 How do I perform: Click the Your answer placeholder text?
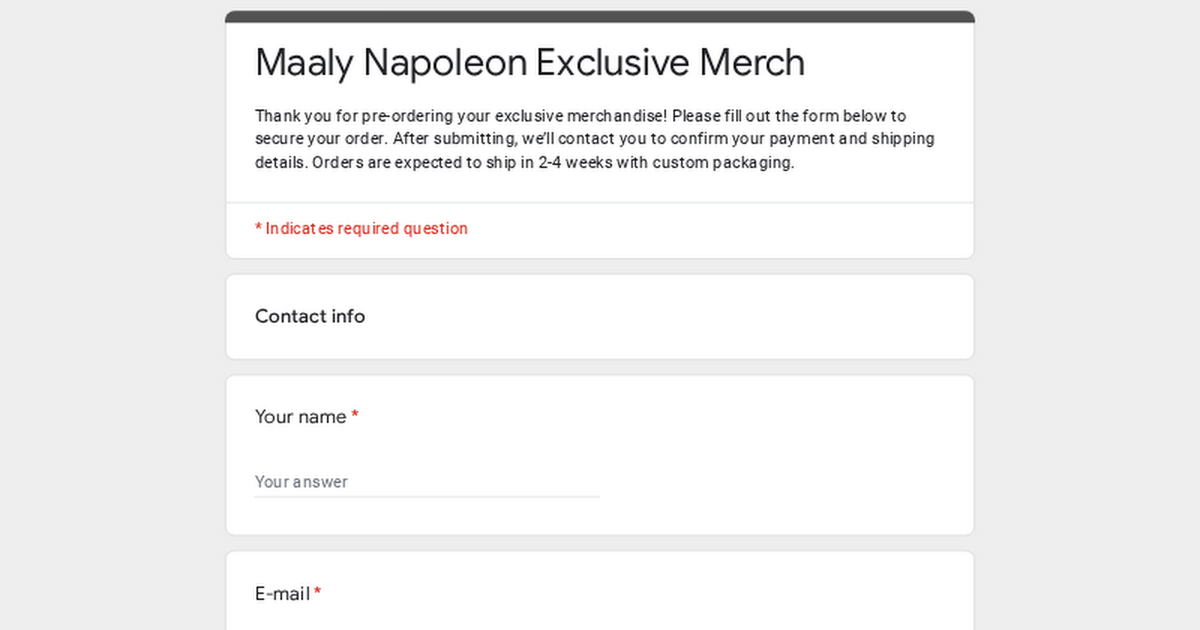(302, 481)
